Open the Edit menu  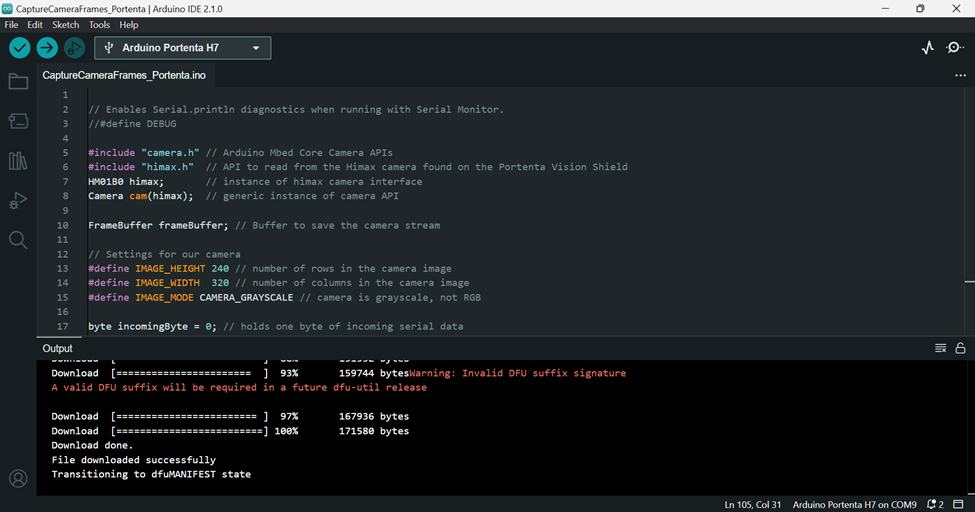(x=35, y=25)
